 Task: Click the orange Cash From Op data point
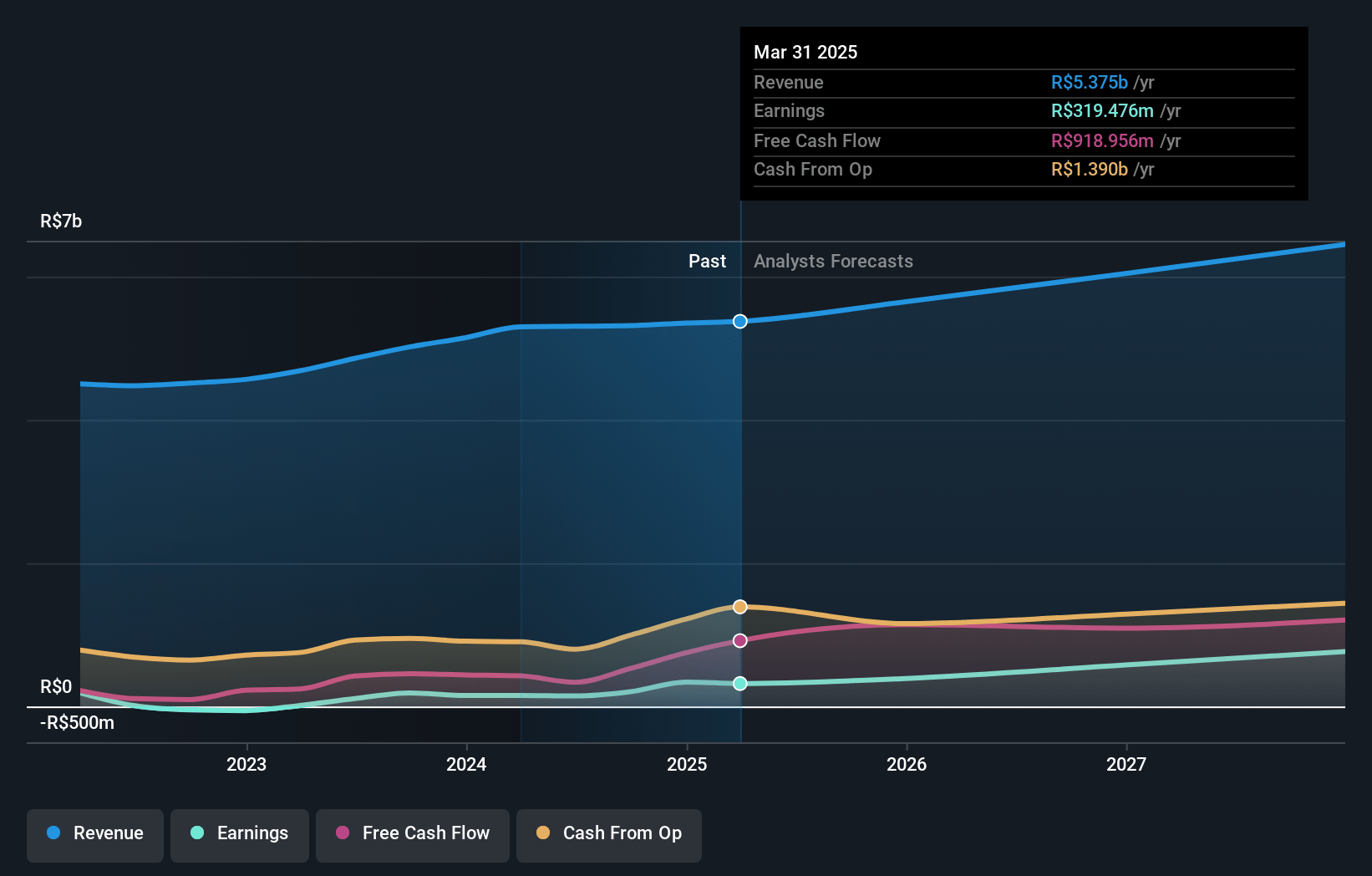(740, 606)
